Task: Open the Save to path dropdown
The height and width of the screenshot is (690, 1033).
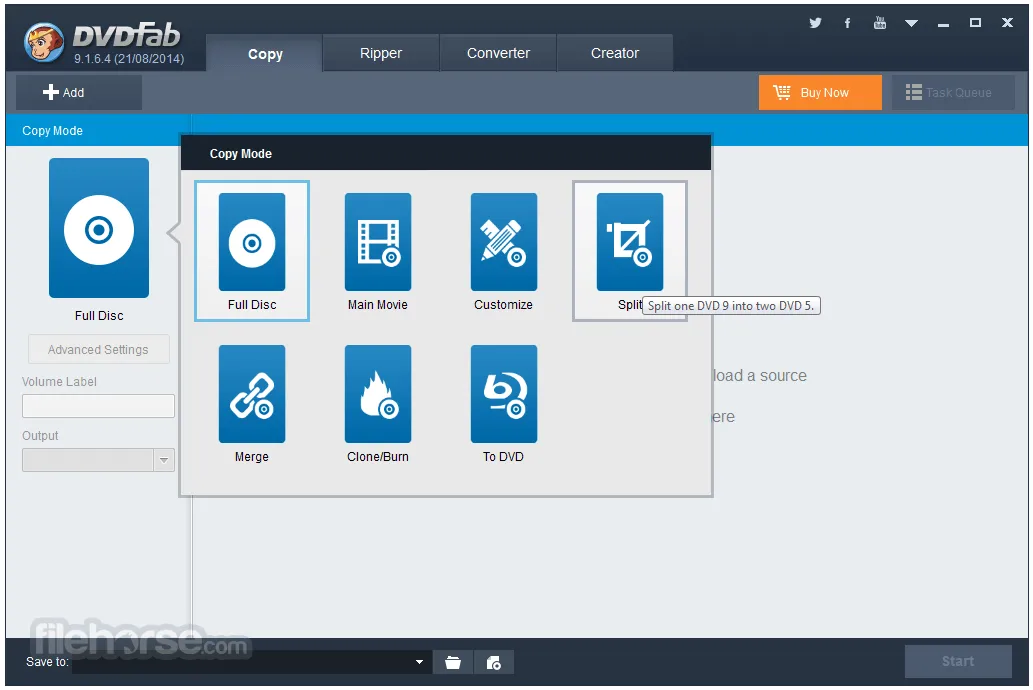Action: pos(419,662)
